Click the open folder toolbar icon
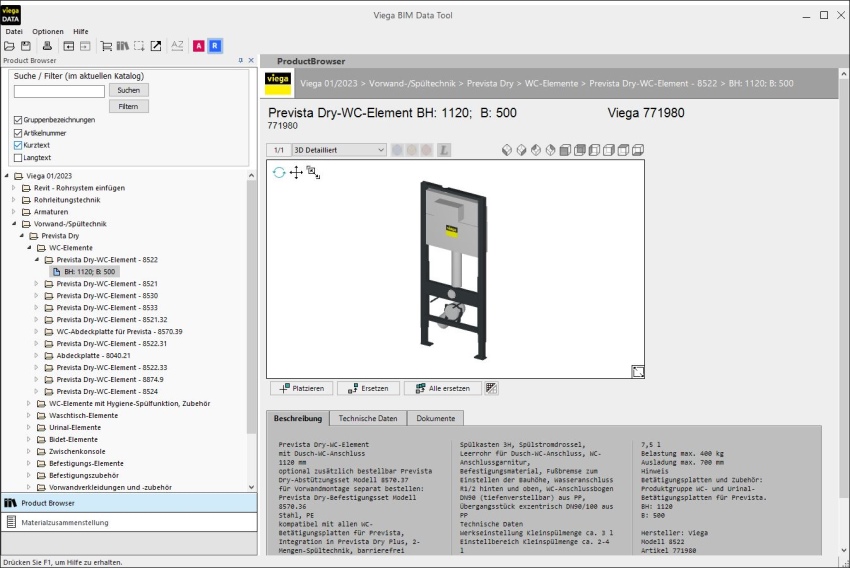This screenshot has width=850, height=568. click(x=9, y=46)
